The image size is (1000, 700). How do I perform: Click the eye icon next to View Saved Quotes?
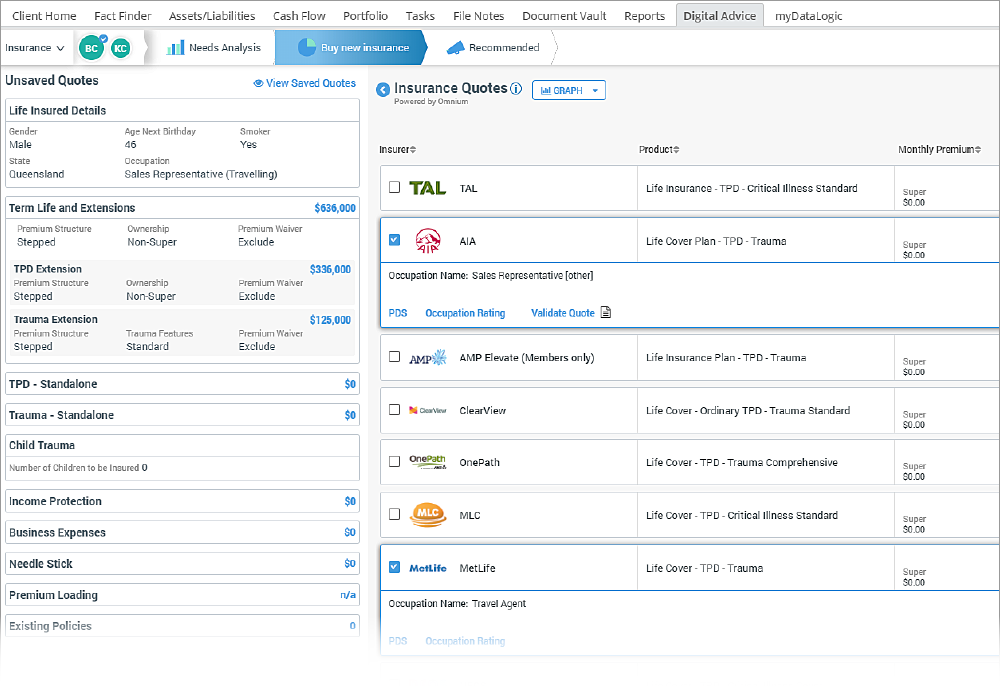[x=258, y=84]
